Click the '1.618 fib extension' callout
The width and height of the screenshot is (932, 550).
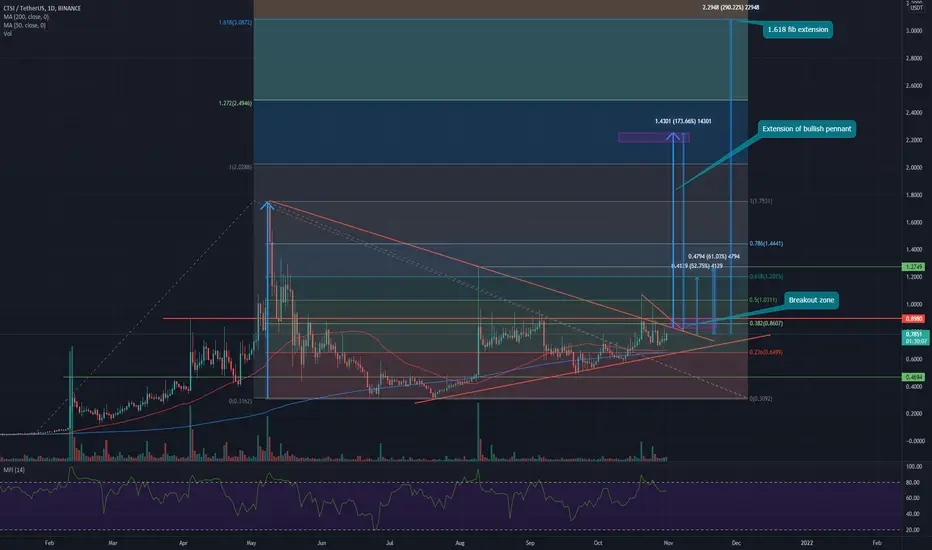[x=798, y=30]
